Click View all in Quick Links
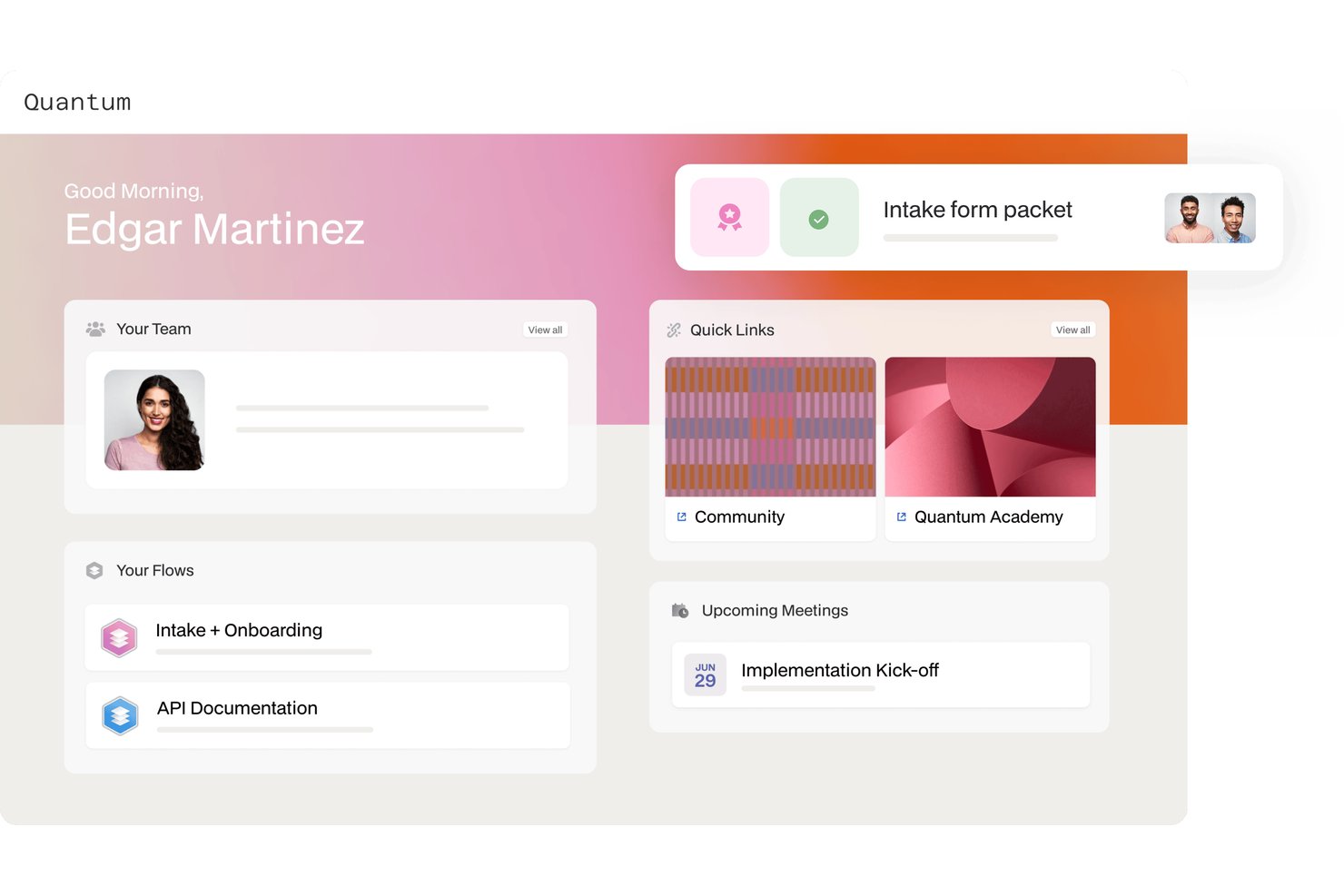The width and height of the screenshot is (1344, 896). (x=1072, y=330)
